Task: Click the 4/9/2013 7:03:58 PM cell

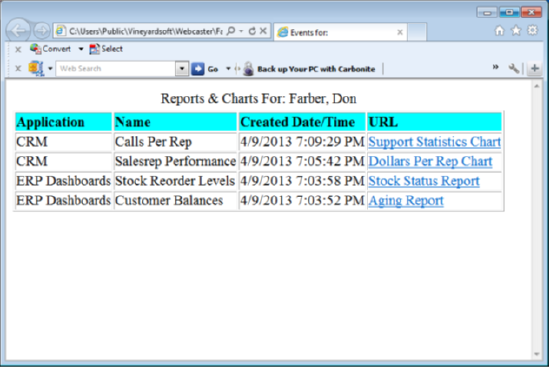Action: point(302,181)
